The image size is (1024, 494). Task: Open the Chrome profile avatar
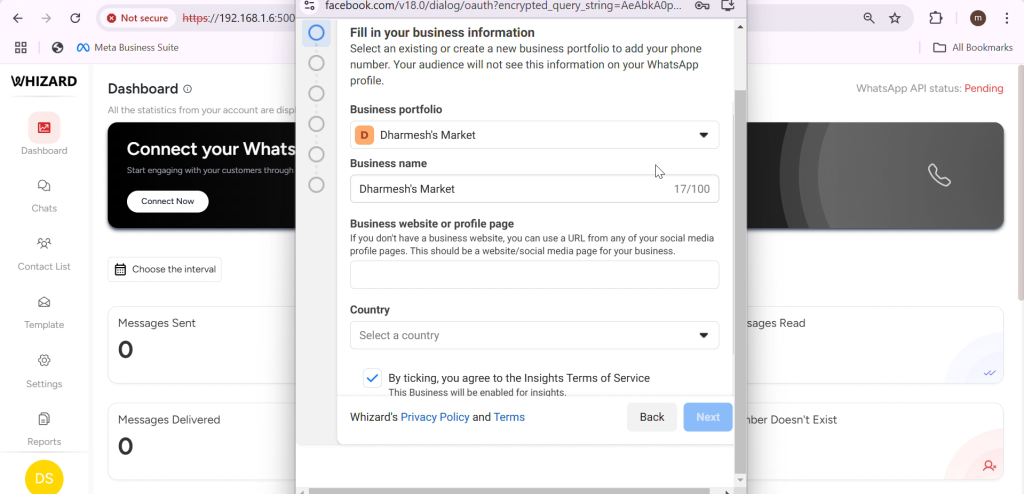[x=978, y=18]
